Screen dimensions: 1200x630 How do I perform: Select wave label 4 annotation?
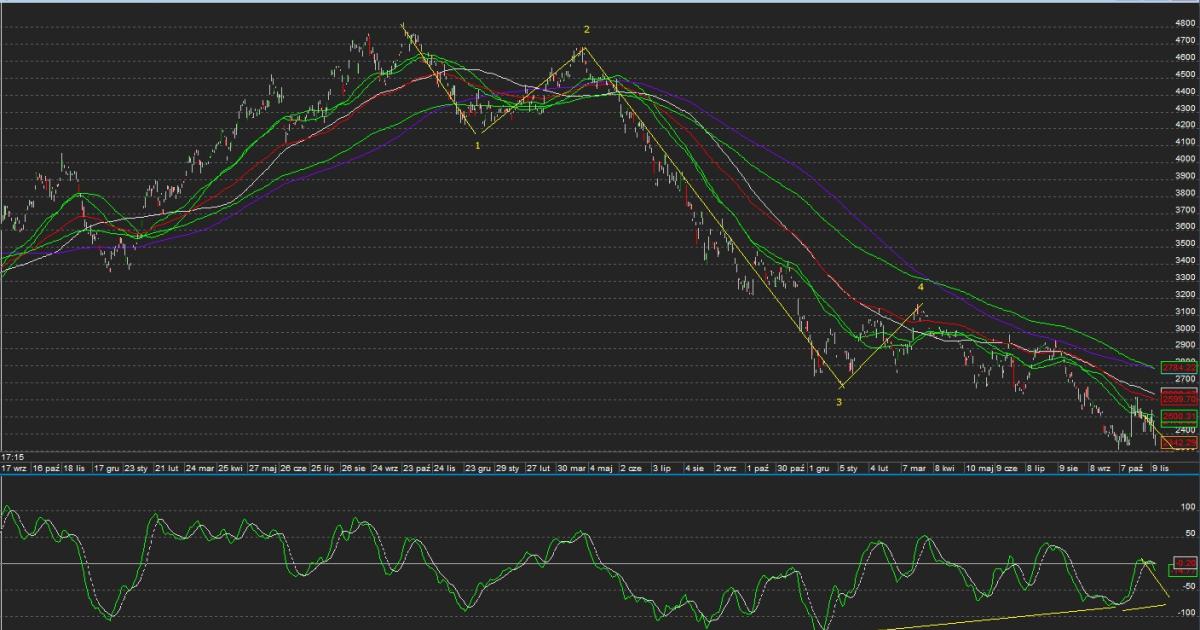point(920,287)
